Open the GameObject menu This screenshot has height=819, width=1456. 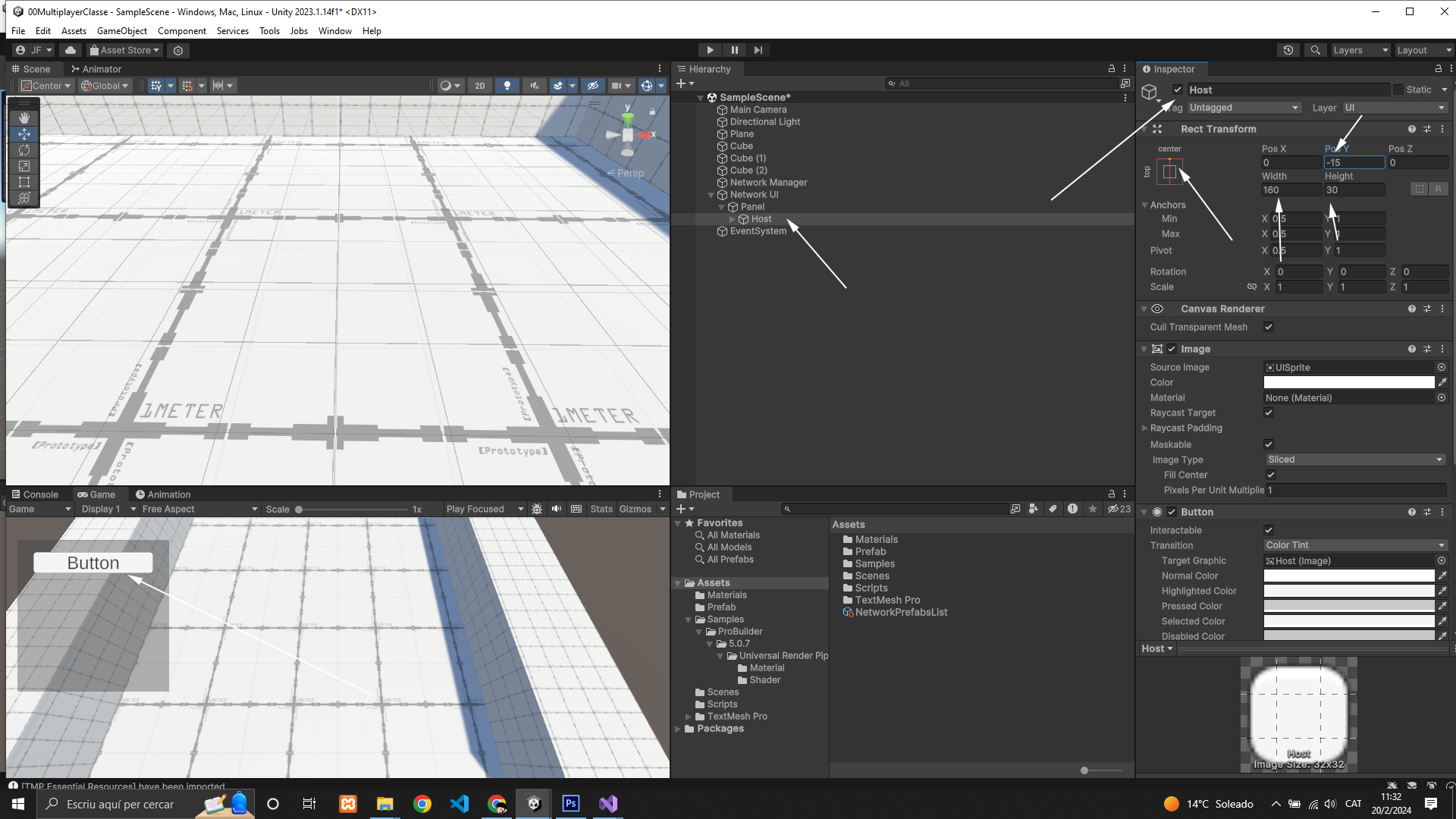tap(121, 31)
